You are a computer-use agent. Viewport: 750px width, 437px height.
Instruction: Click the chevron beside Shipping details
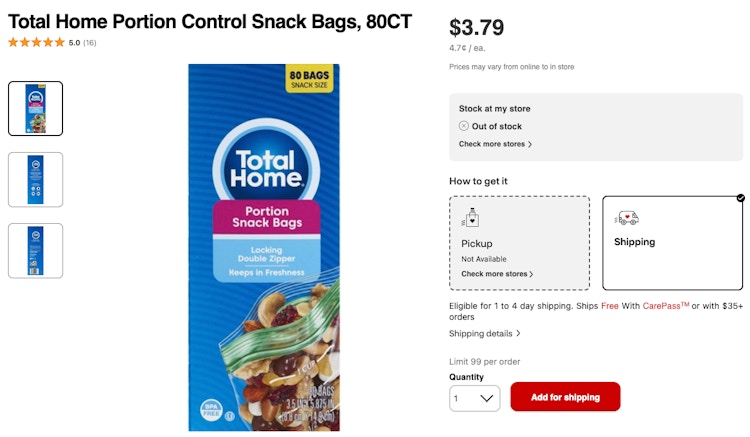pos(518,333)
